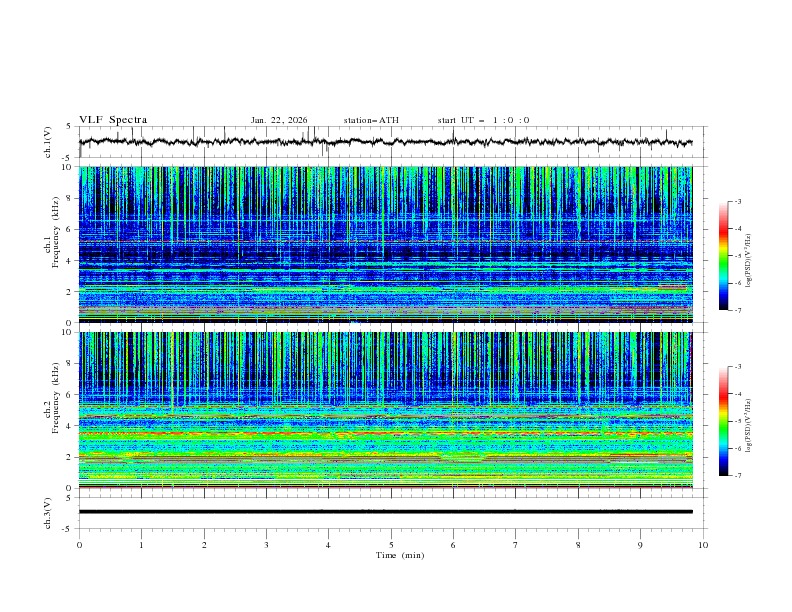
Task: Click the "start UT = 1 : 0 : 0" text
Action: point(483,120)
